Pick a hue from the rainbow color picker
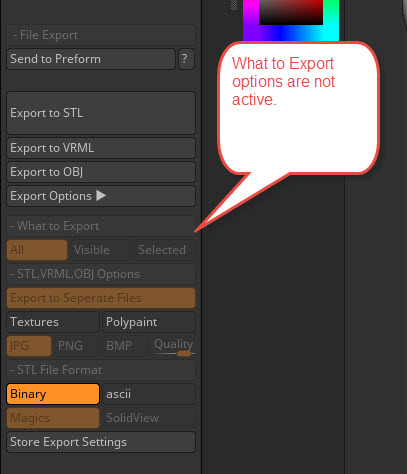 pyautogui.click(x=291, y=33)
